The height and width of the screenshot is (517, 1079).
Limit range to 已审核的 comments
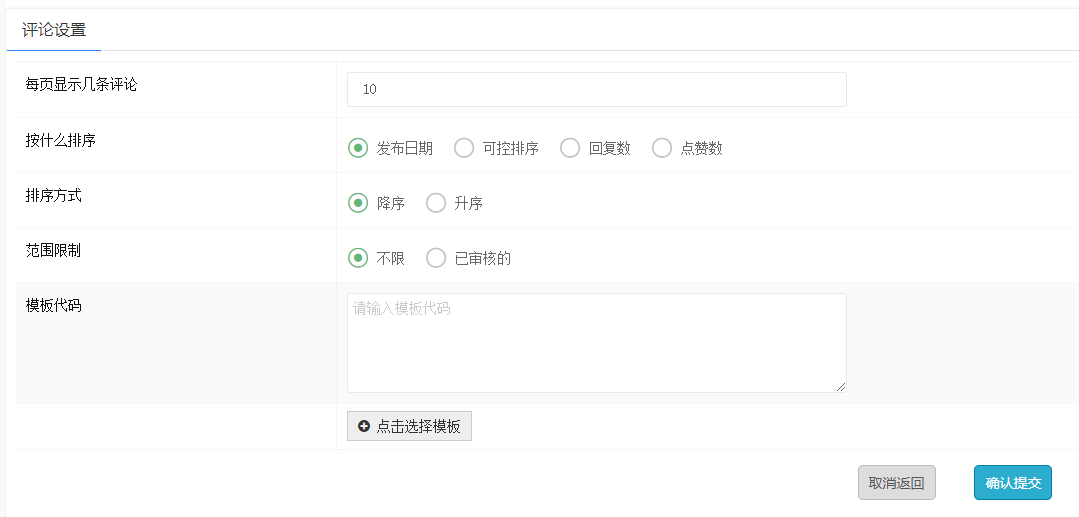point(436,258)
